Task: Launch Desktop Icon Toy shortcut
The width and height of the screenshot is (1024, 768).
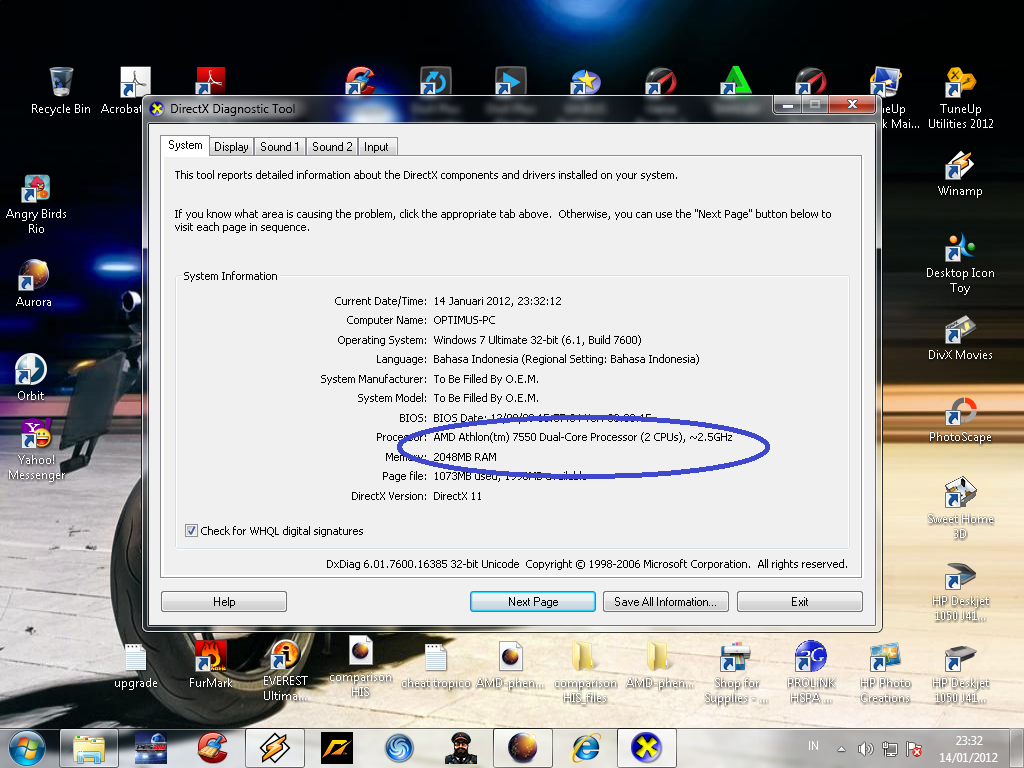Action: 960,263
